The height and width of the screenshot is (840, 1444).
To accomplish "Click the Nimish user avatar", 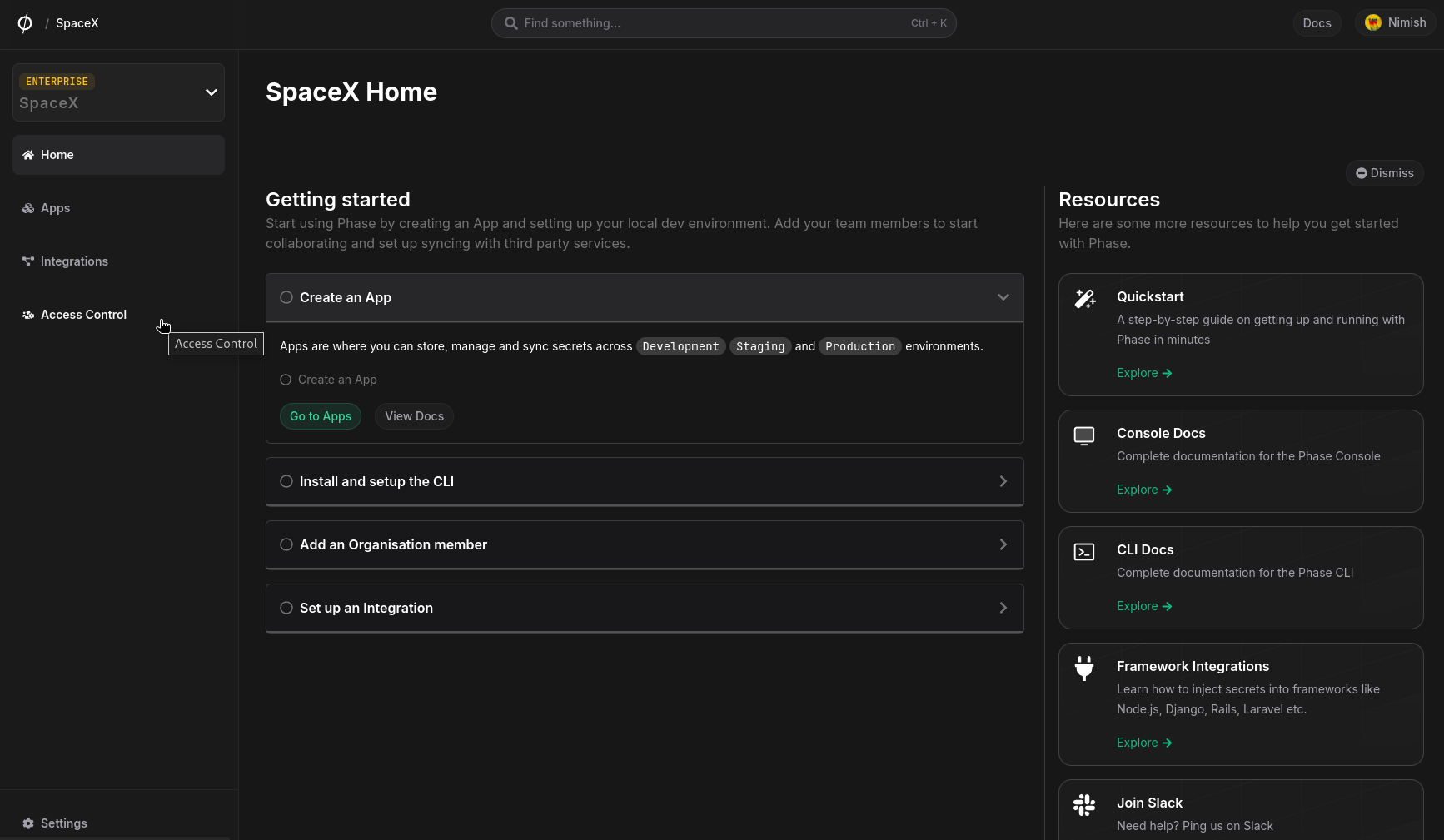I will tap(1373, 22).
